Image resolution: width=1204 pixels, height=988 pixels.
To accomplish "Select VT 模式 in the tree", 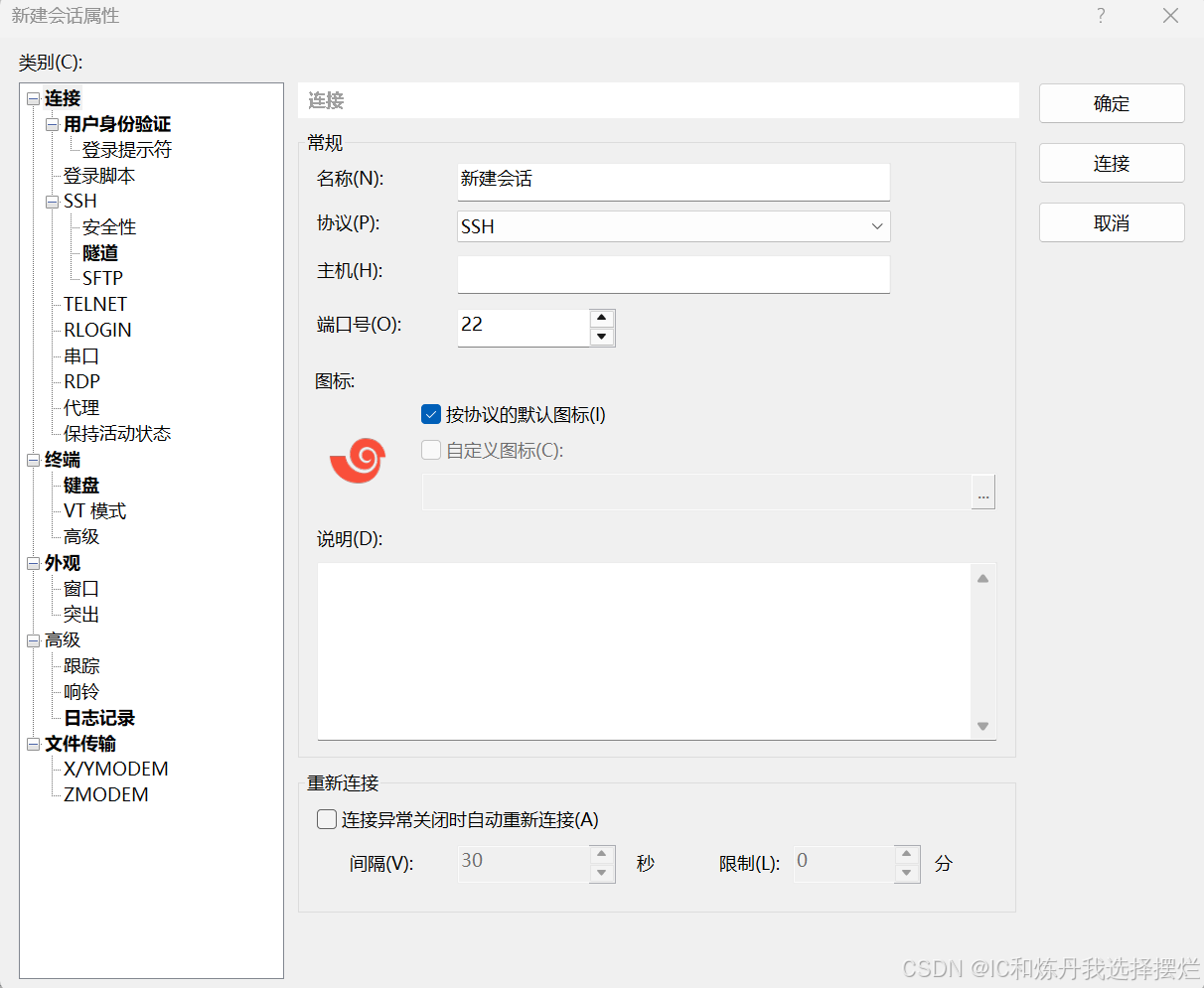I will click(x=95, y=511).
